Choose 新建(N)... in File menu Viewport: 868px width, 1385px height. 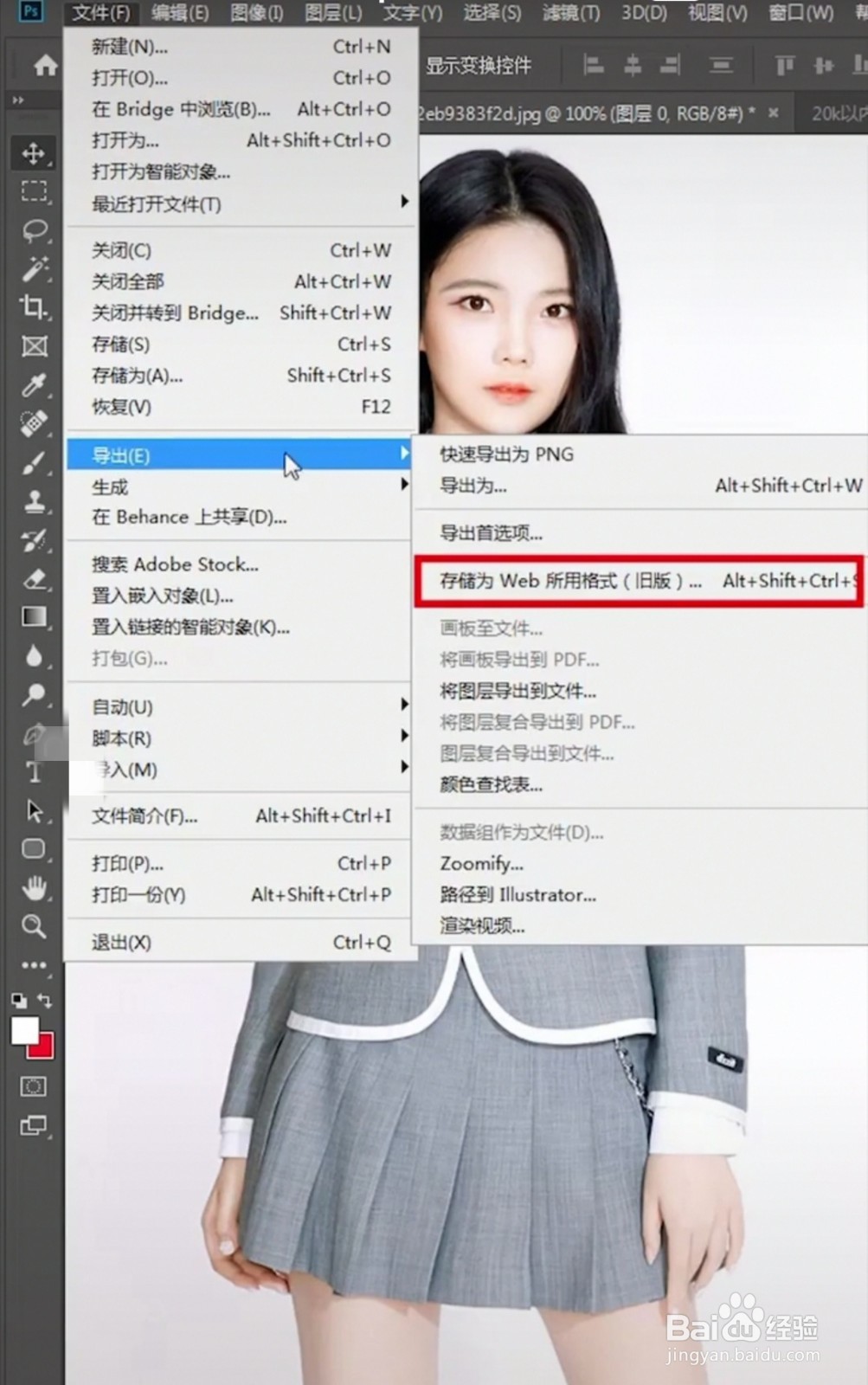[x=241, y=47]
